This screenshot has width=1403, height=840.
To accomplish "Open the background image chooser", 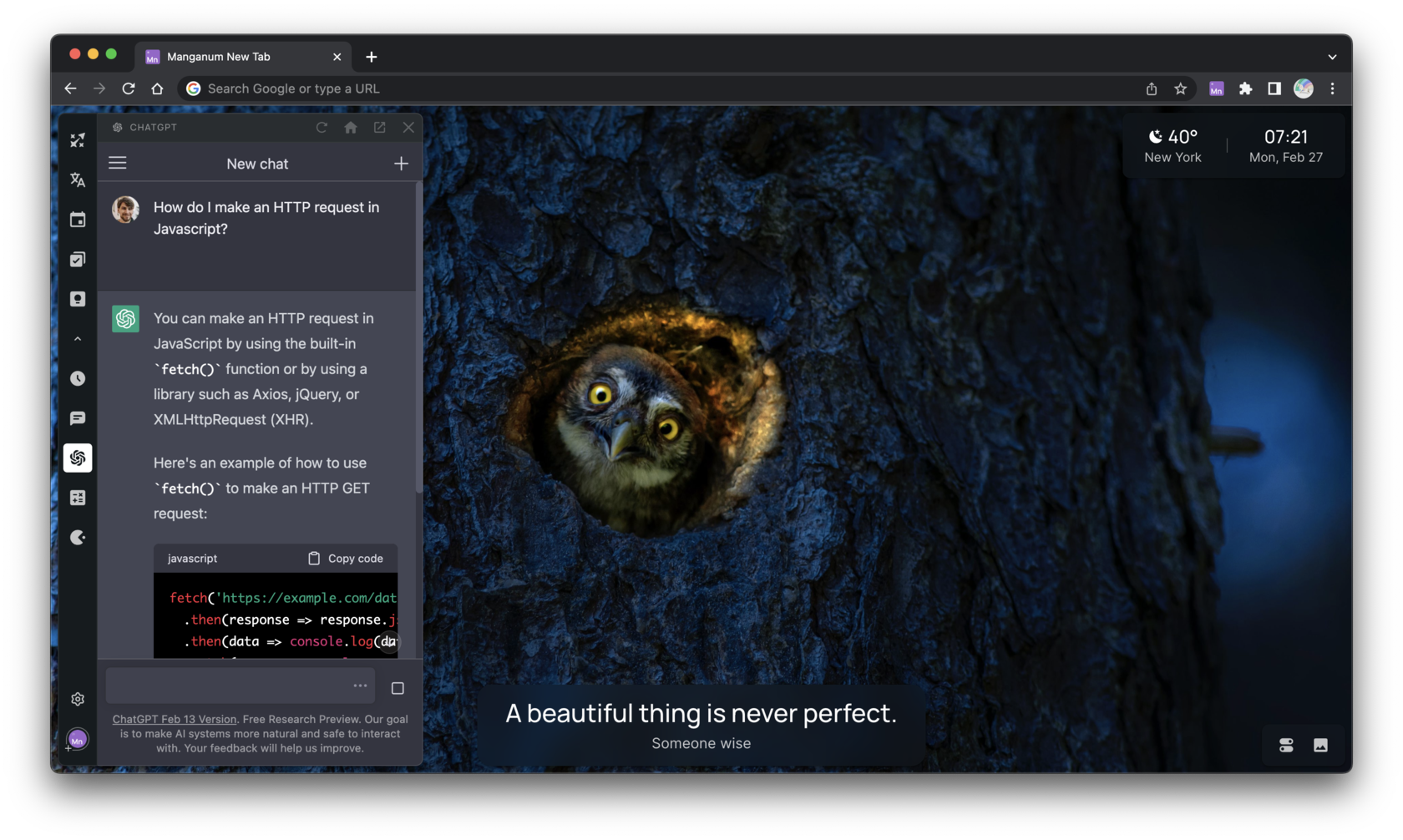I will click(x=1320, y=745).
